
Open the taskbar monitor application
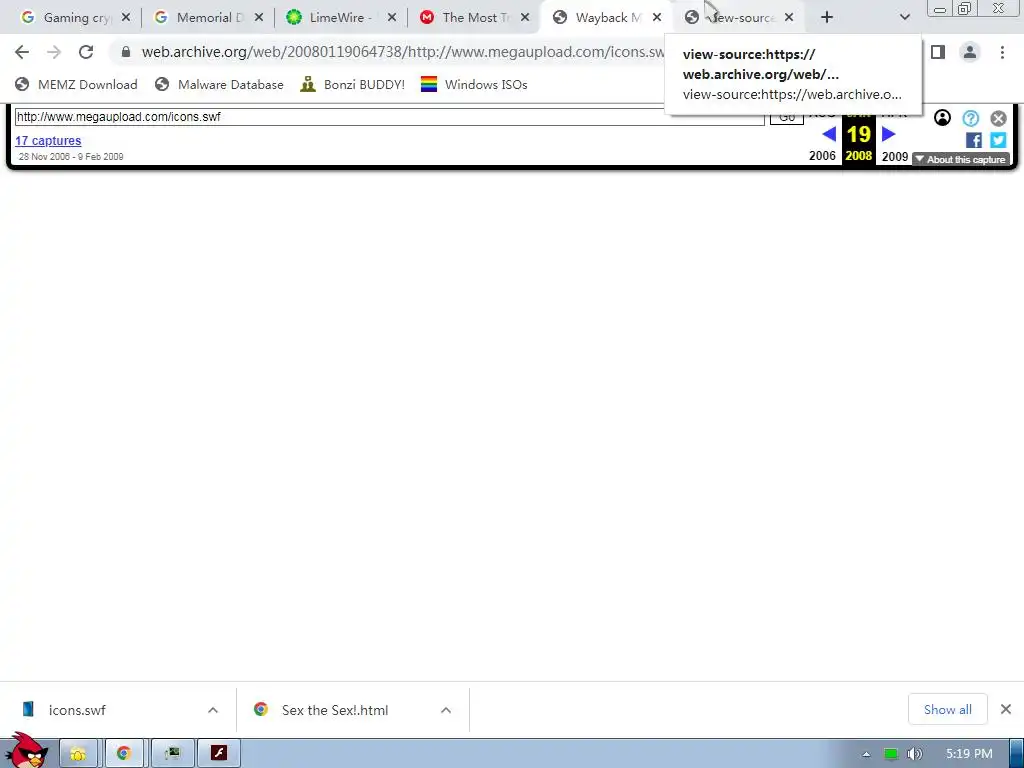172,754
